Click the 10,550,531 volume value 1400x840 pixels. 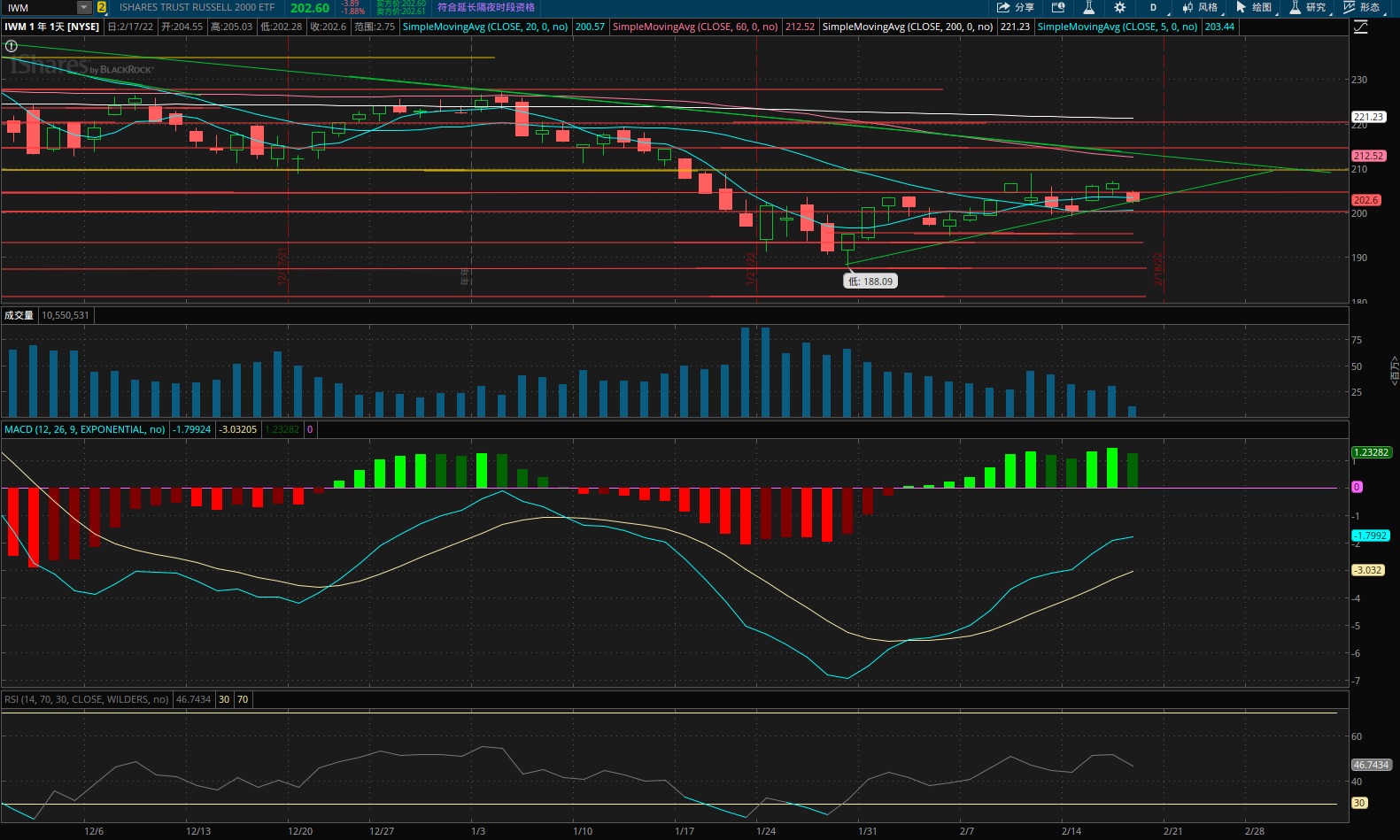point(66,315)
